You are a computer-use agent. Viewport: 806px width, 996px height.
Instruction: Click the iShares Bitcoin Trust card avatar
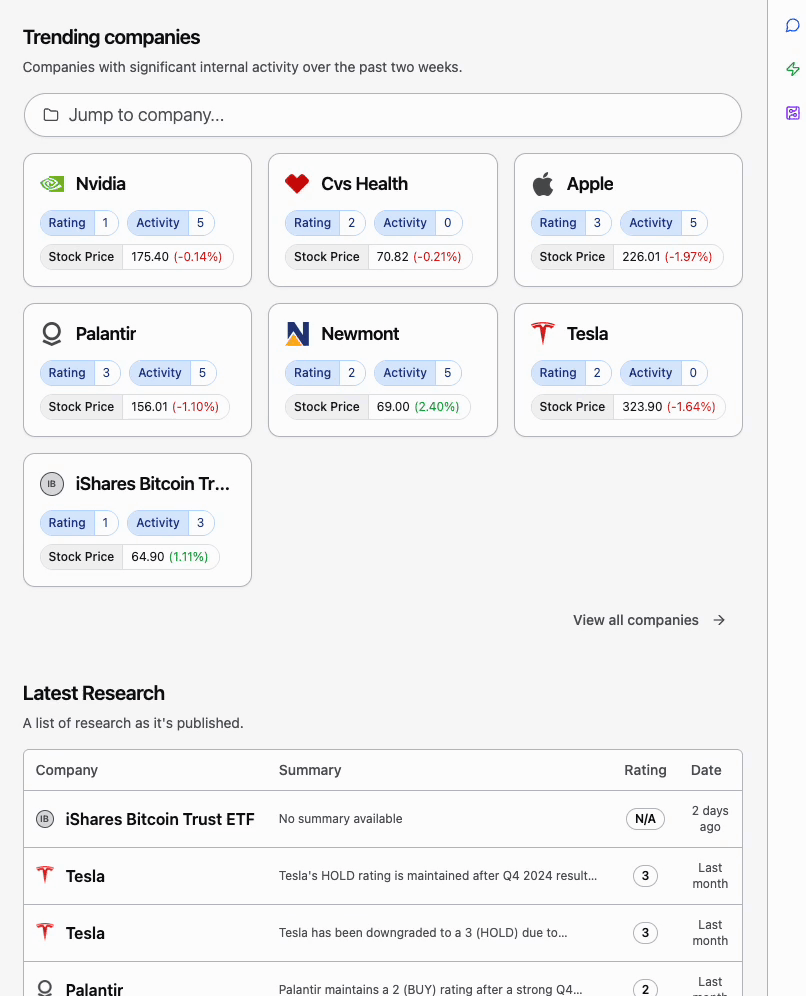[52, 484]
